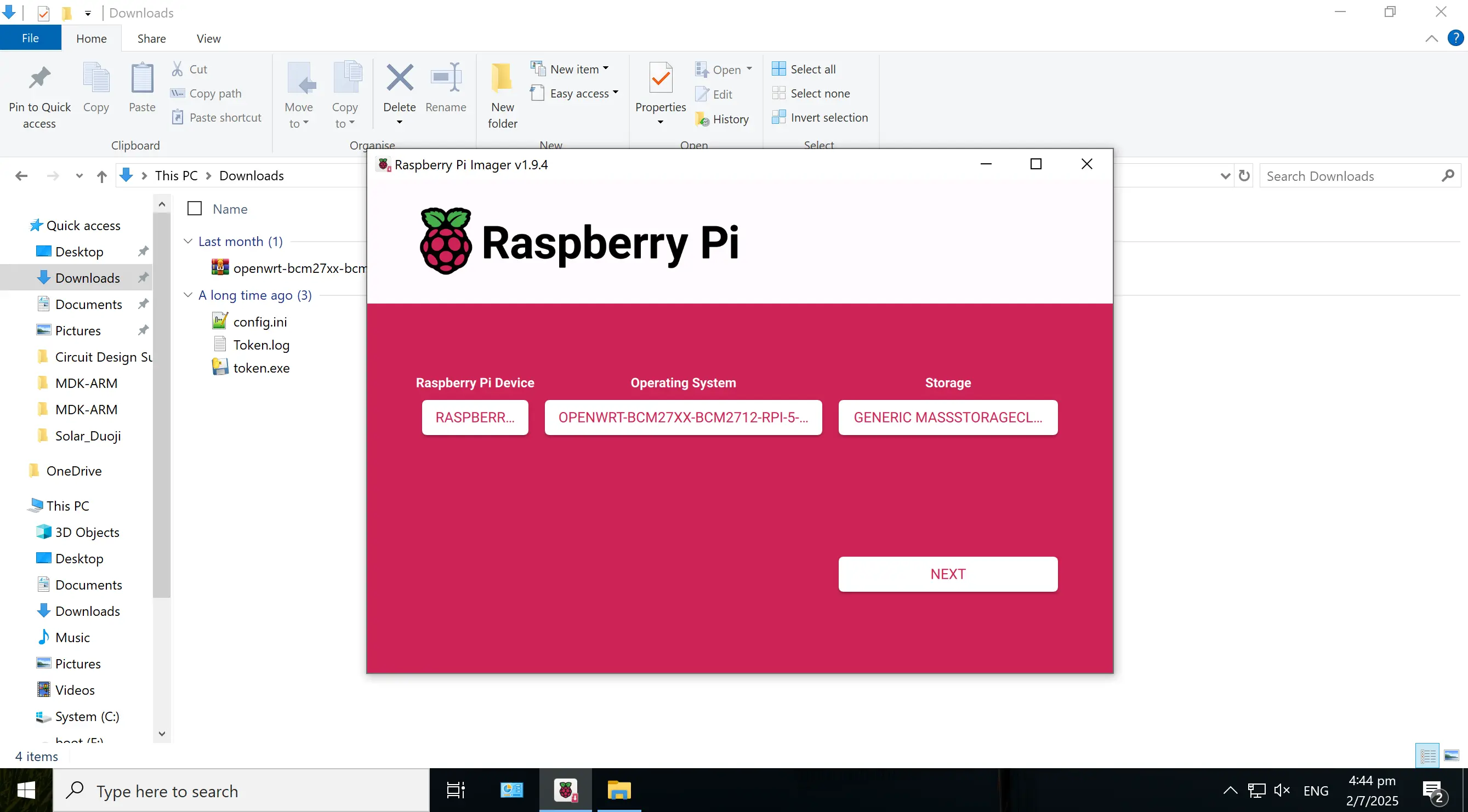Image resolution: width=1468 pixels, height=812 pixels.
Task: Click NEXT in Raspberry Pi Imager
Action: point(948,574)
